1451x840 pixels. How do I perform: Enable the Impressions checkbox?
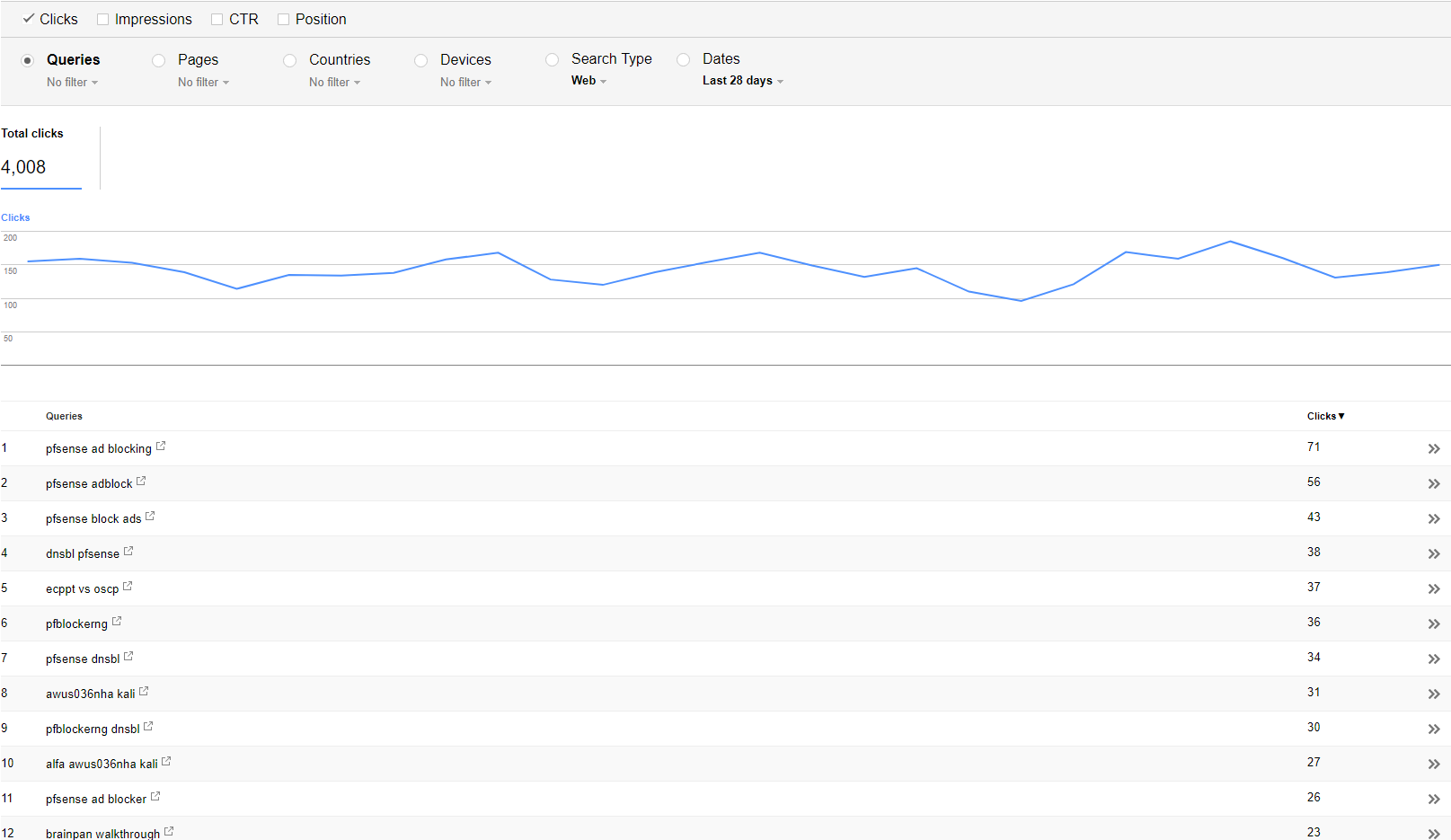(103, 20)
